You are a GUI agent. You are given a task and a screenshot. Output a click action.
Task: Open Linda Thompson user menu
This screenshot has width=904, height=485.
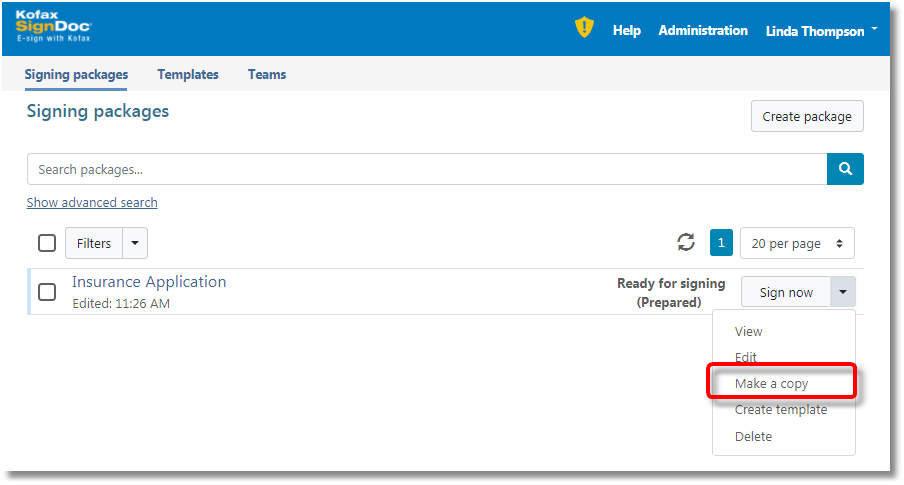tap(820, 31)
